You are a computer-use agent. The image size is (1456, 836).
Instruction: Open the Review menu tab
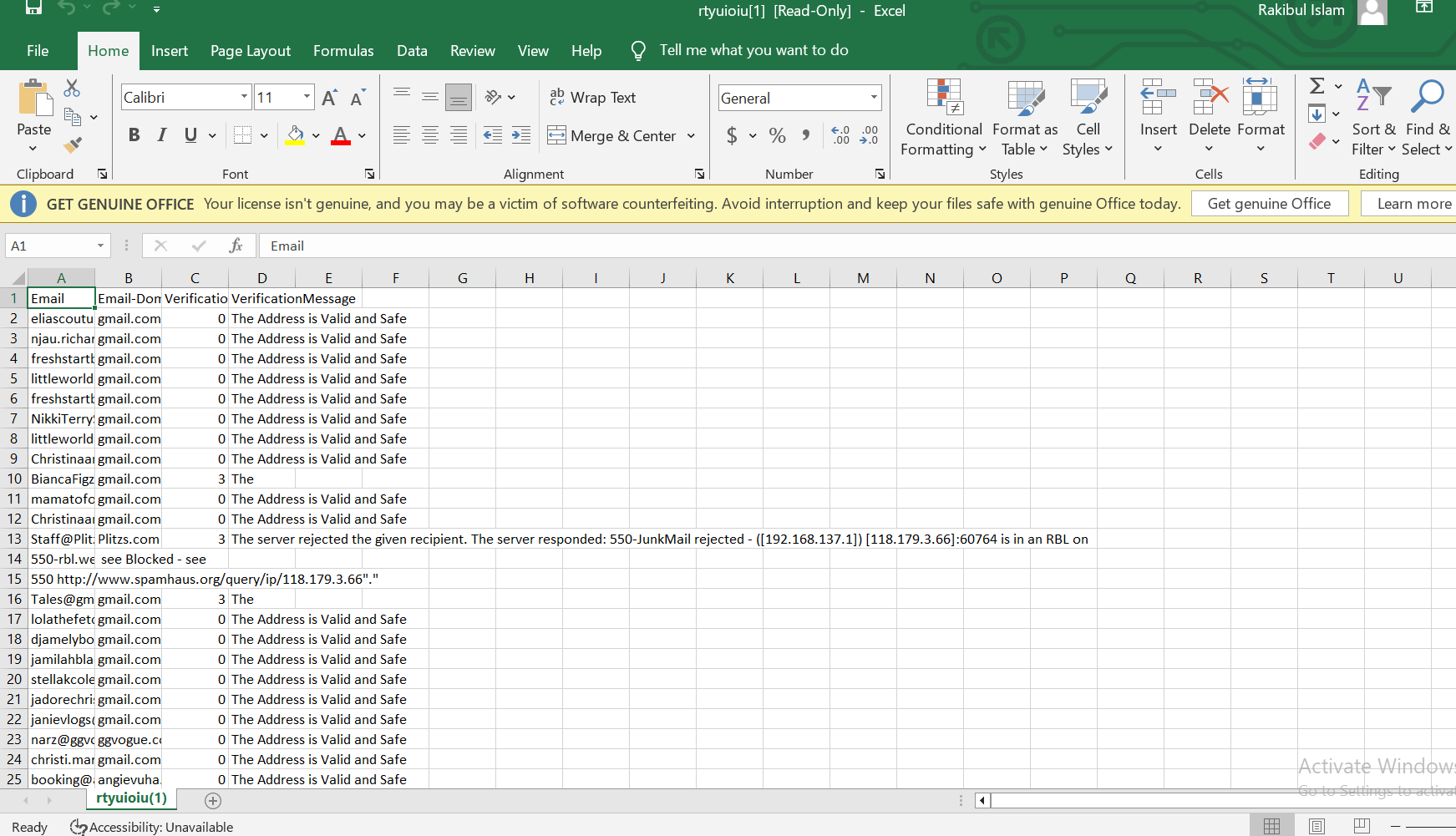click(472, 50)
